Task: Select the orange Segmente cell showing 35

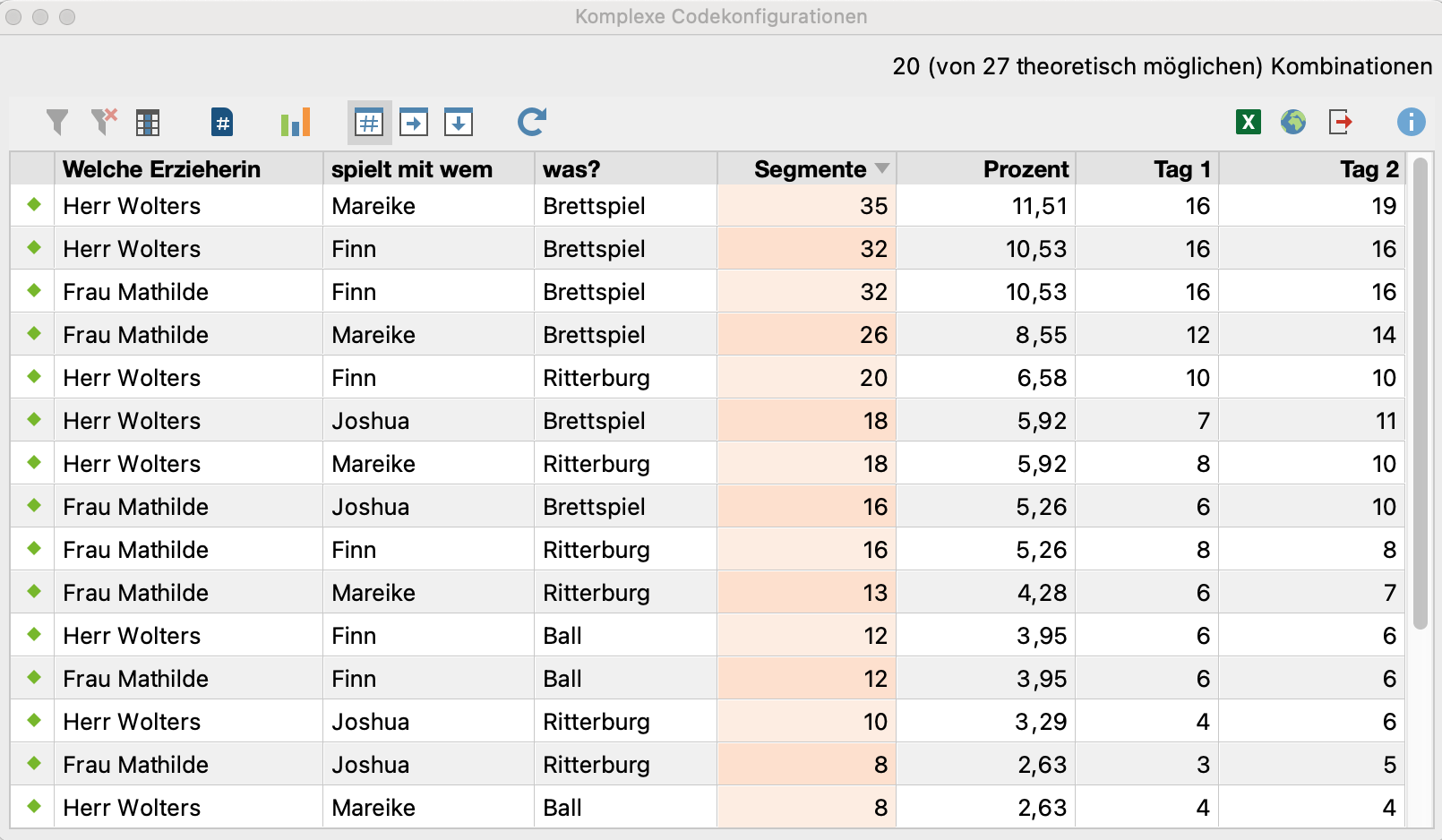Action: [x=806, y=206]
